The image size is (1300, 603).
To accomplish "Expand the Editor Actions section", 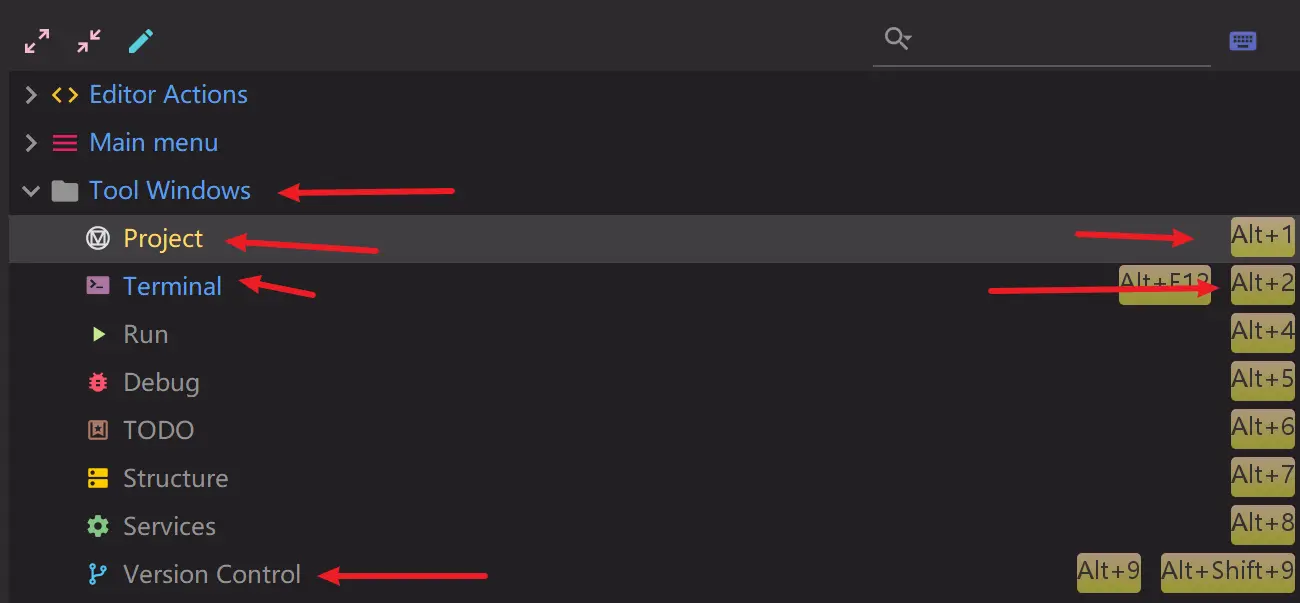I will 30,94.
